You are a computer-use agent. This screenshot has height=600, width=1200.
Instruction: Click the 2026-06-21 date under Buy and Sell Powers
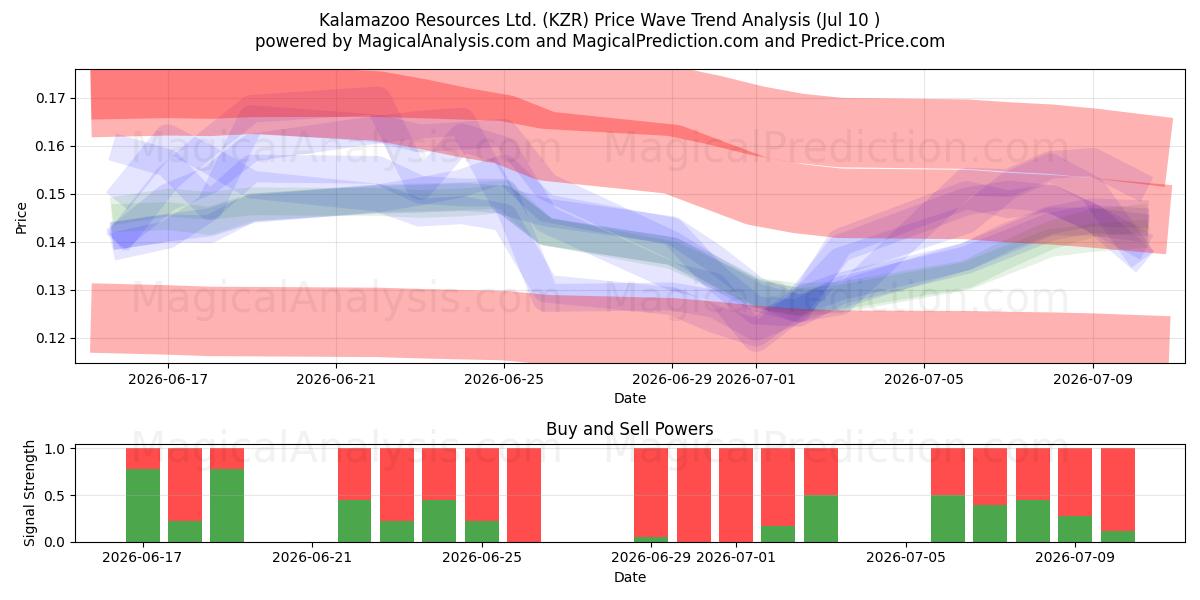[x=312, y=558]
